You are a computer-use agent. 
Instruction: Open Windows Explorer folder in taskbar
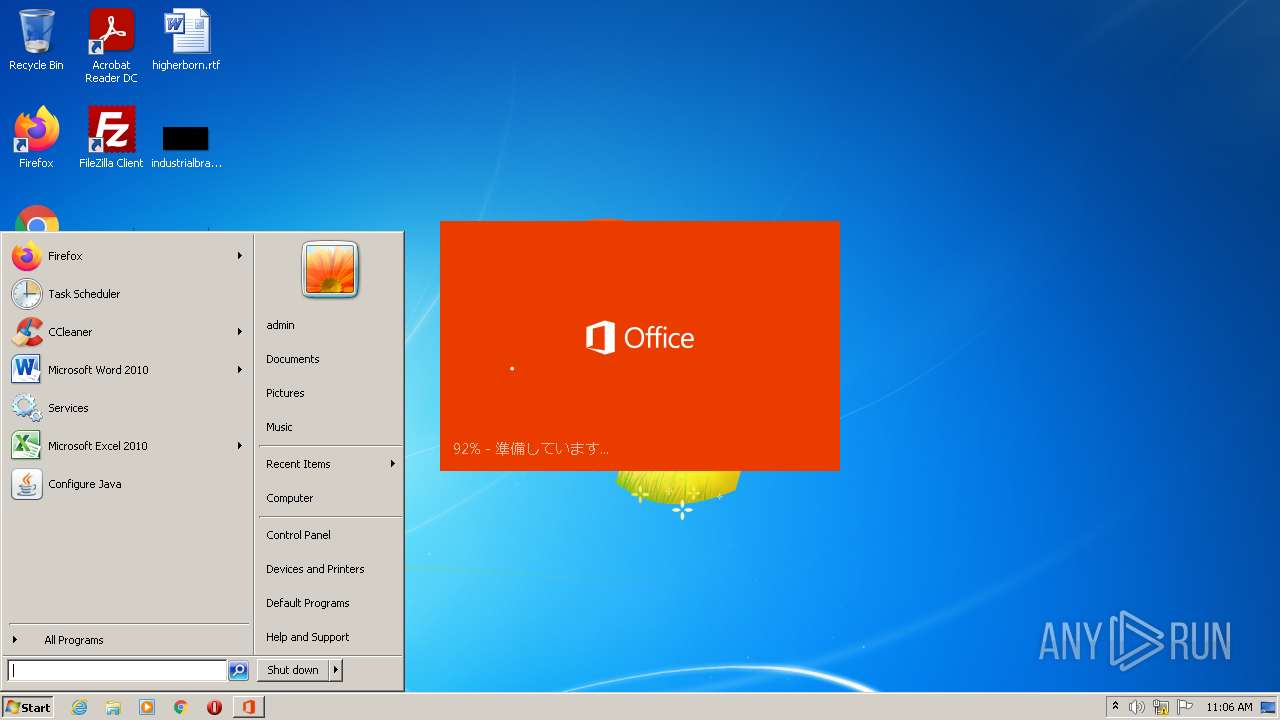(x=113, y=707)
